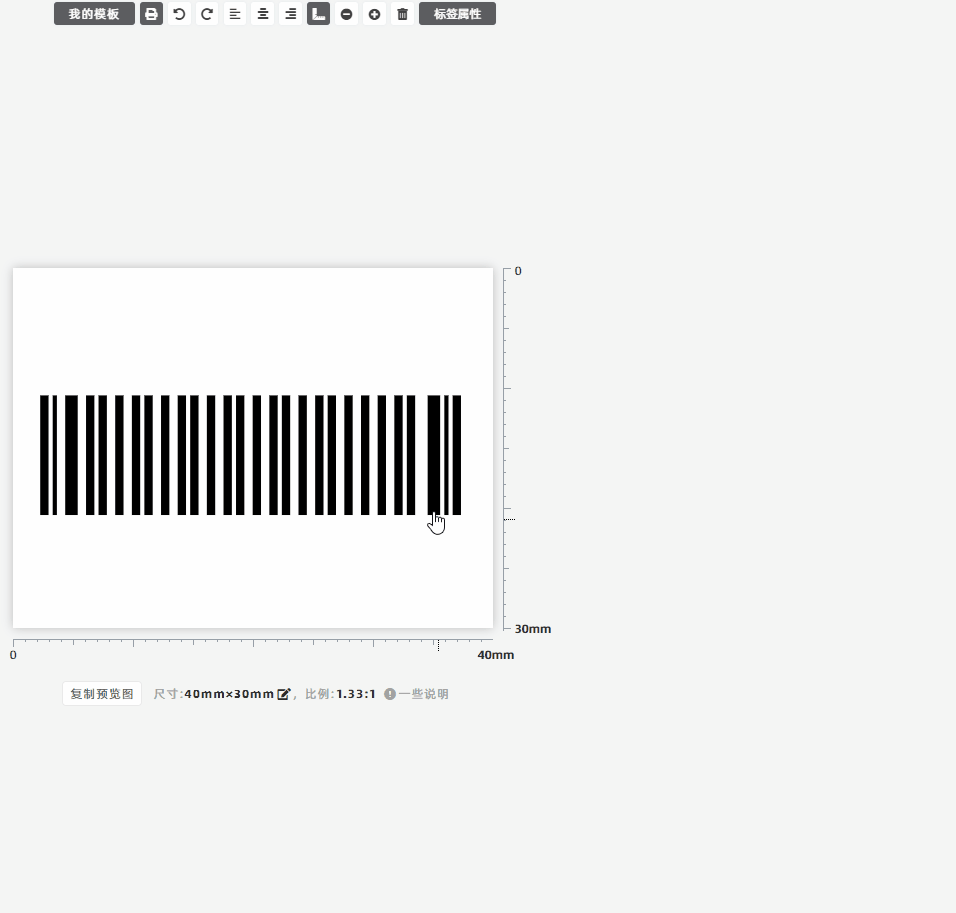Center align the element

pos(263,14)
